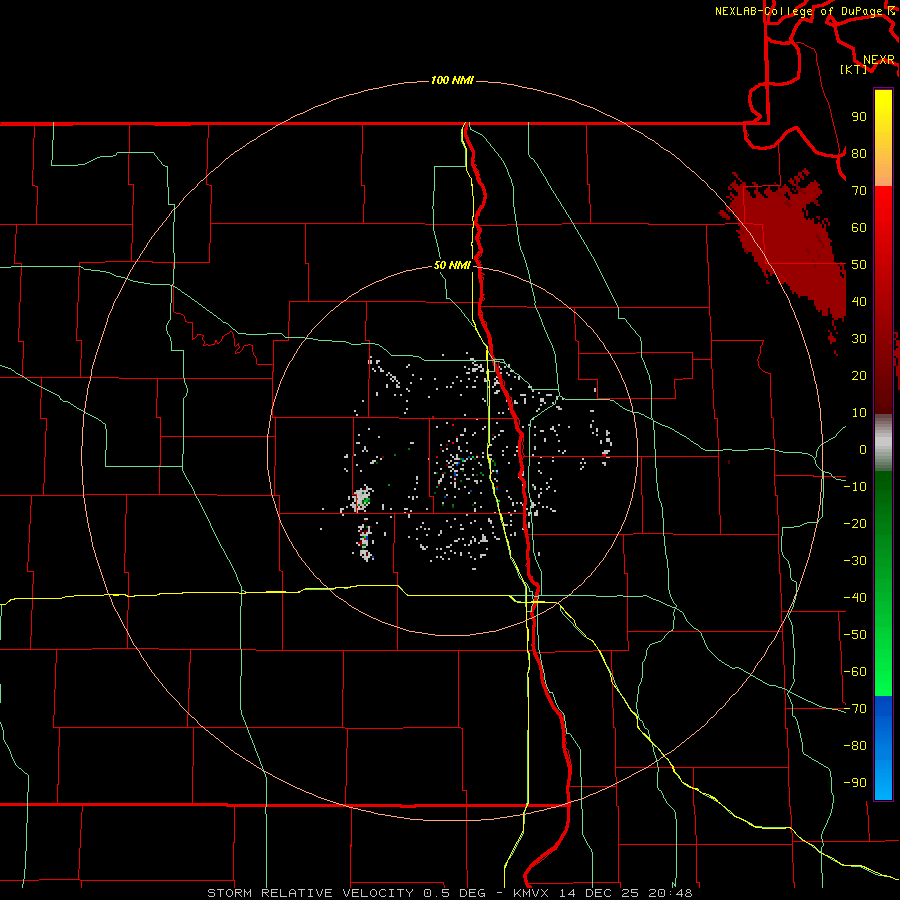900x900 pixels.
Task: Click the [KT] units label
Action: click(x=853, y=69)
